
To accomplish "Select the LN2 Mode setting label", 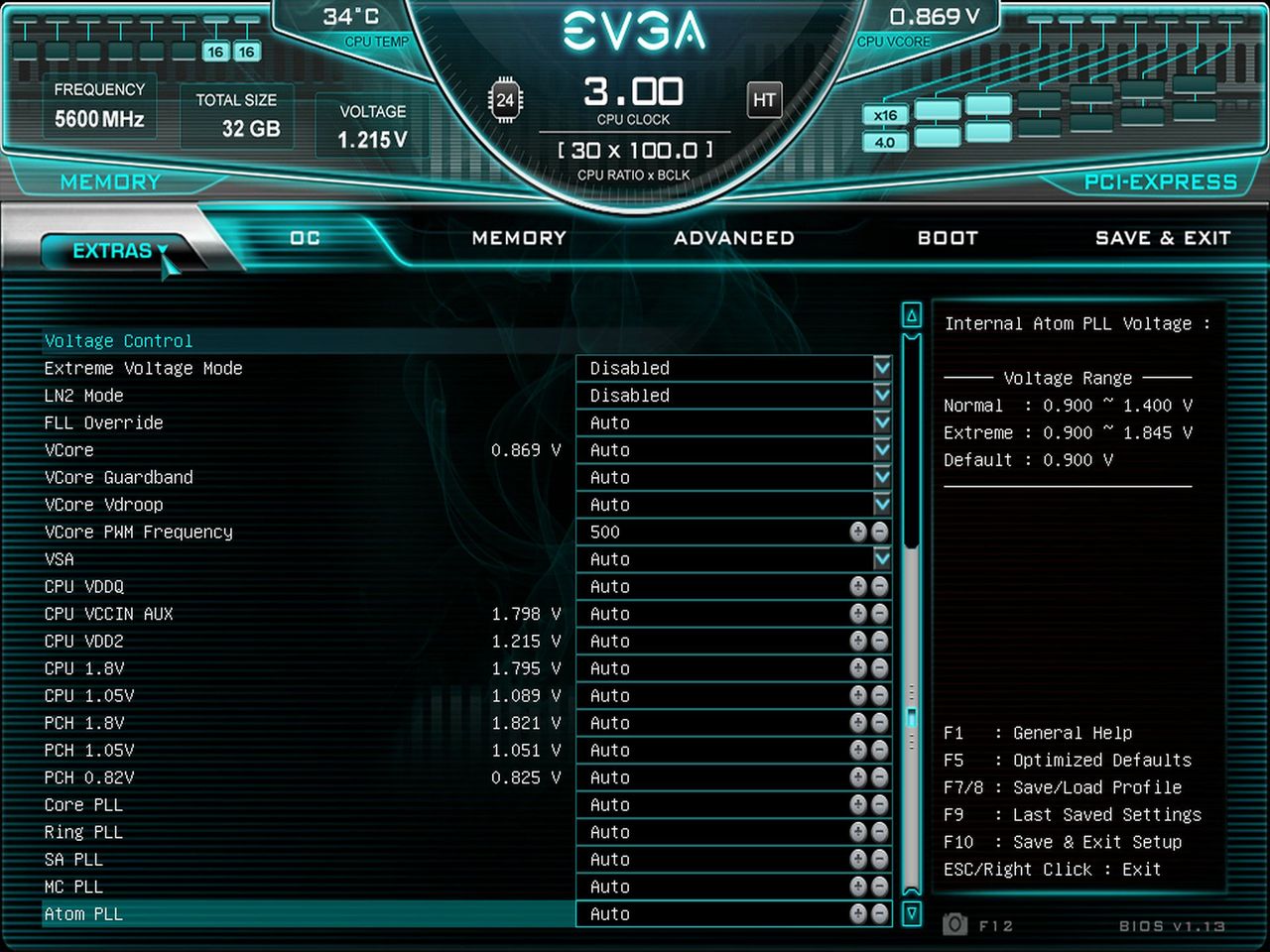I will point(84,395).
